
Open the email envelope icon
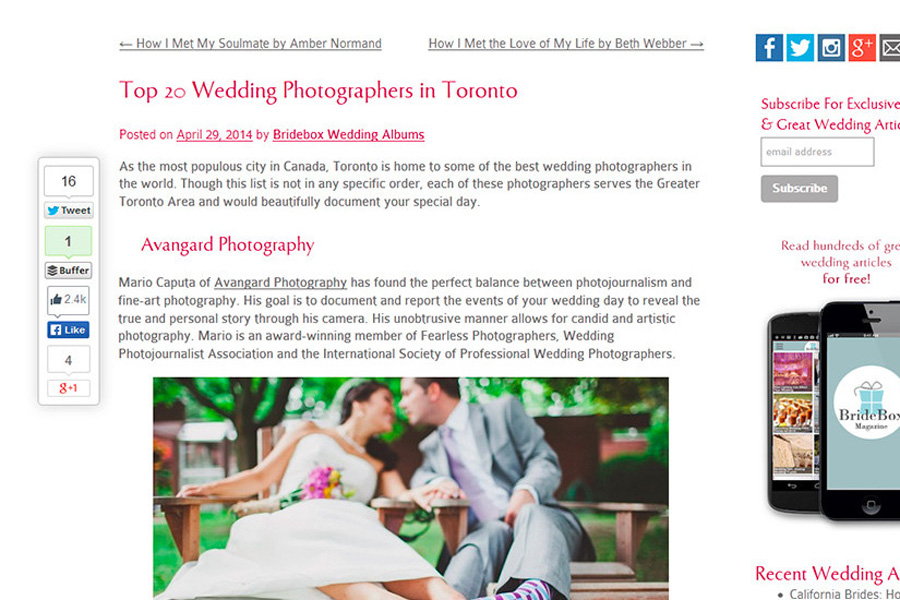tap(890, 48)
